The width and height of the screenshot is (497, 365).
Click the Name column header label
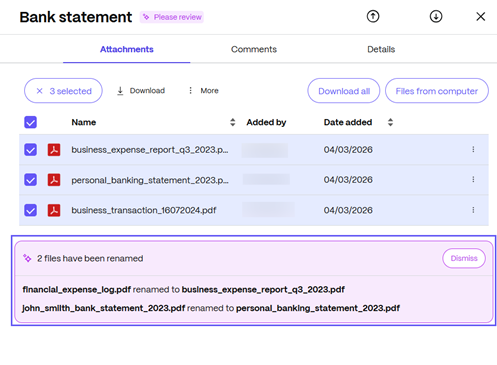point(84,122)
